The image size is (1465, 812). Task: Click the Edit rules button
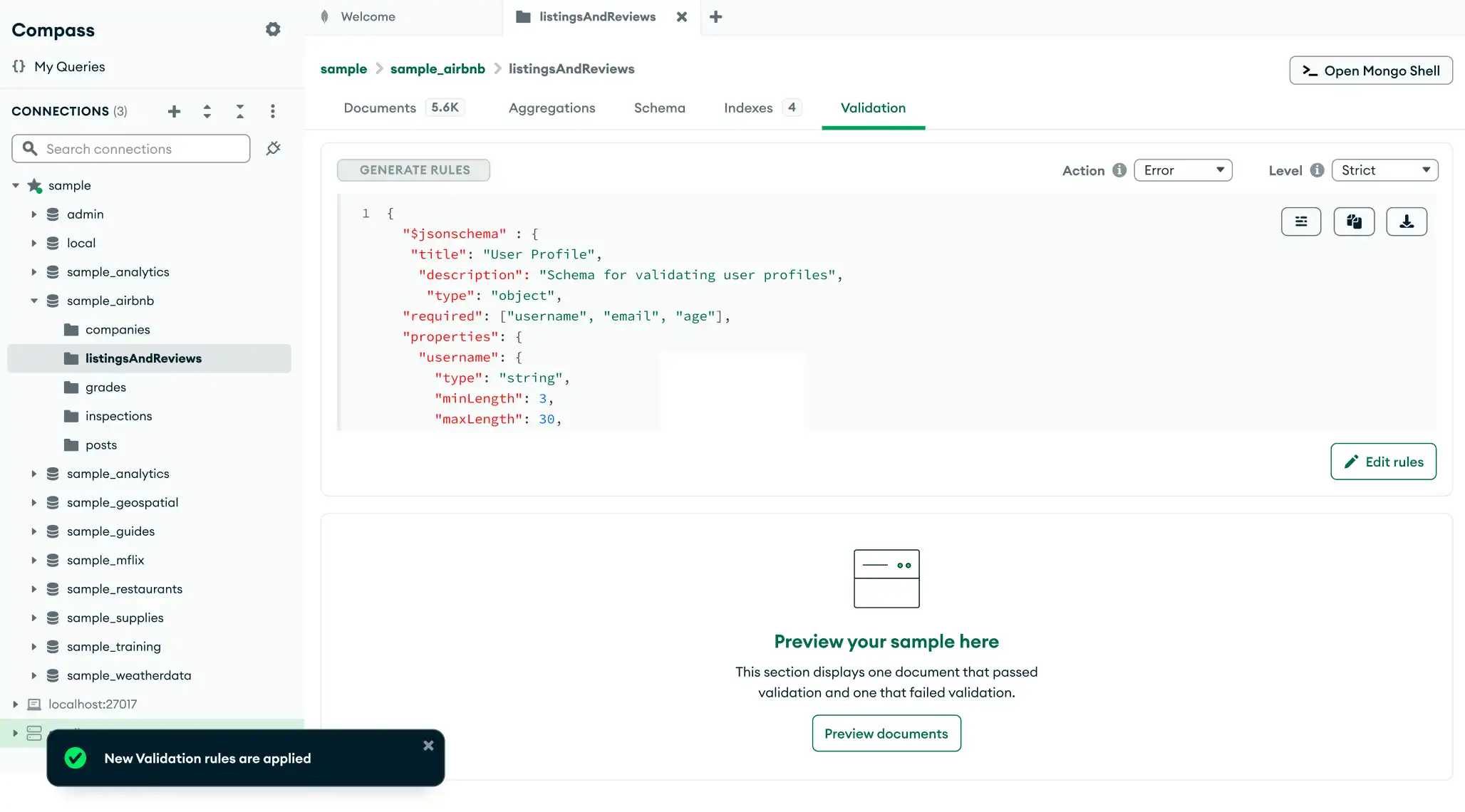1382,461
